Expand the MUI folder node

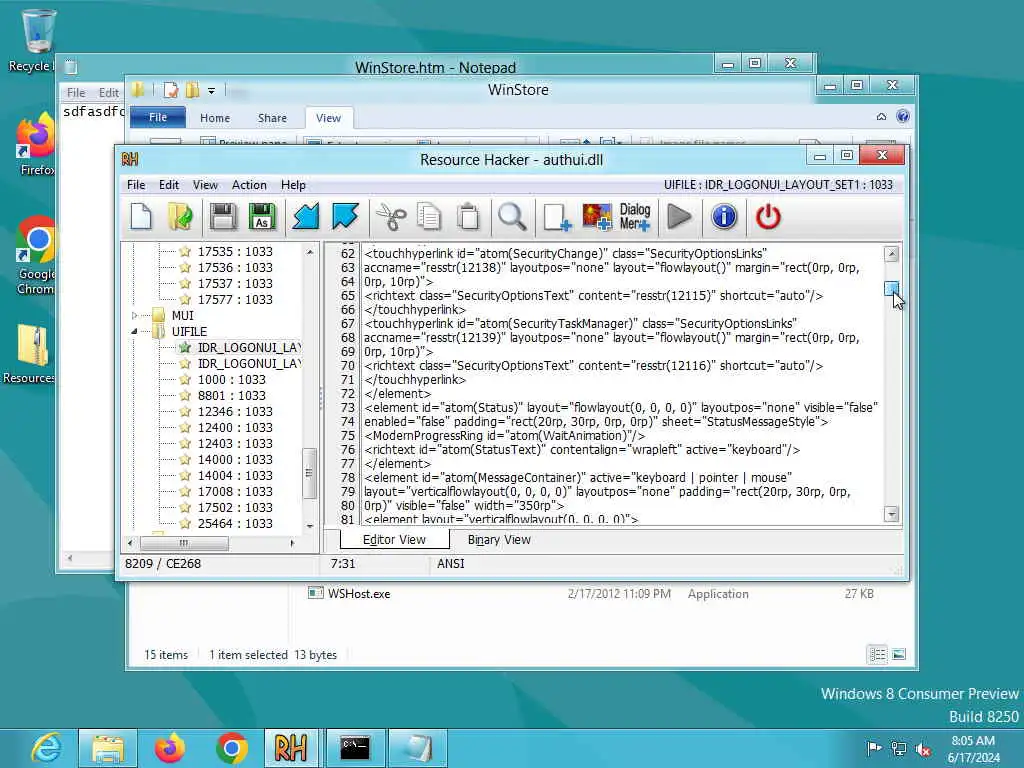click(135, 315)
